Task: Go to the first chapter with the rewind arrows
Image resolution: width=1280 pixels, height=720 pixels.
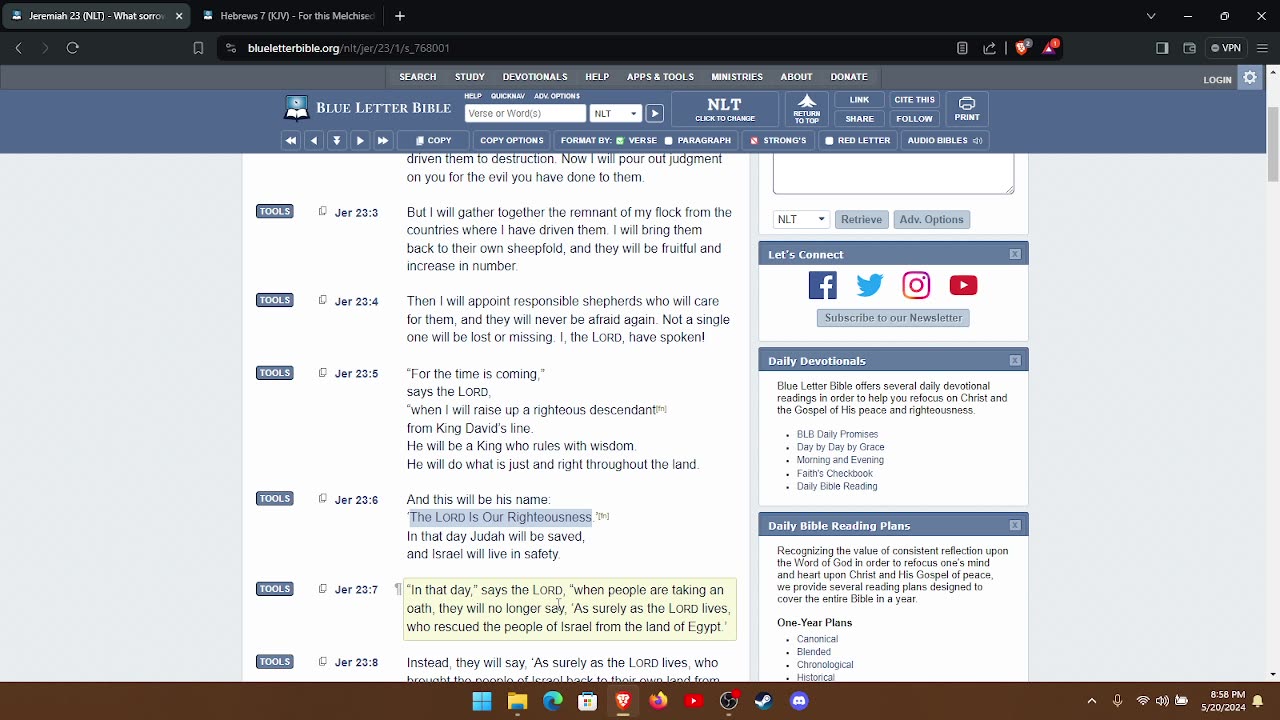Action: 291,141
